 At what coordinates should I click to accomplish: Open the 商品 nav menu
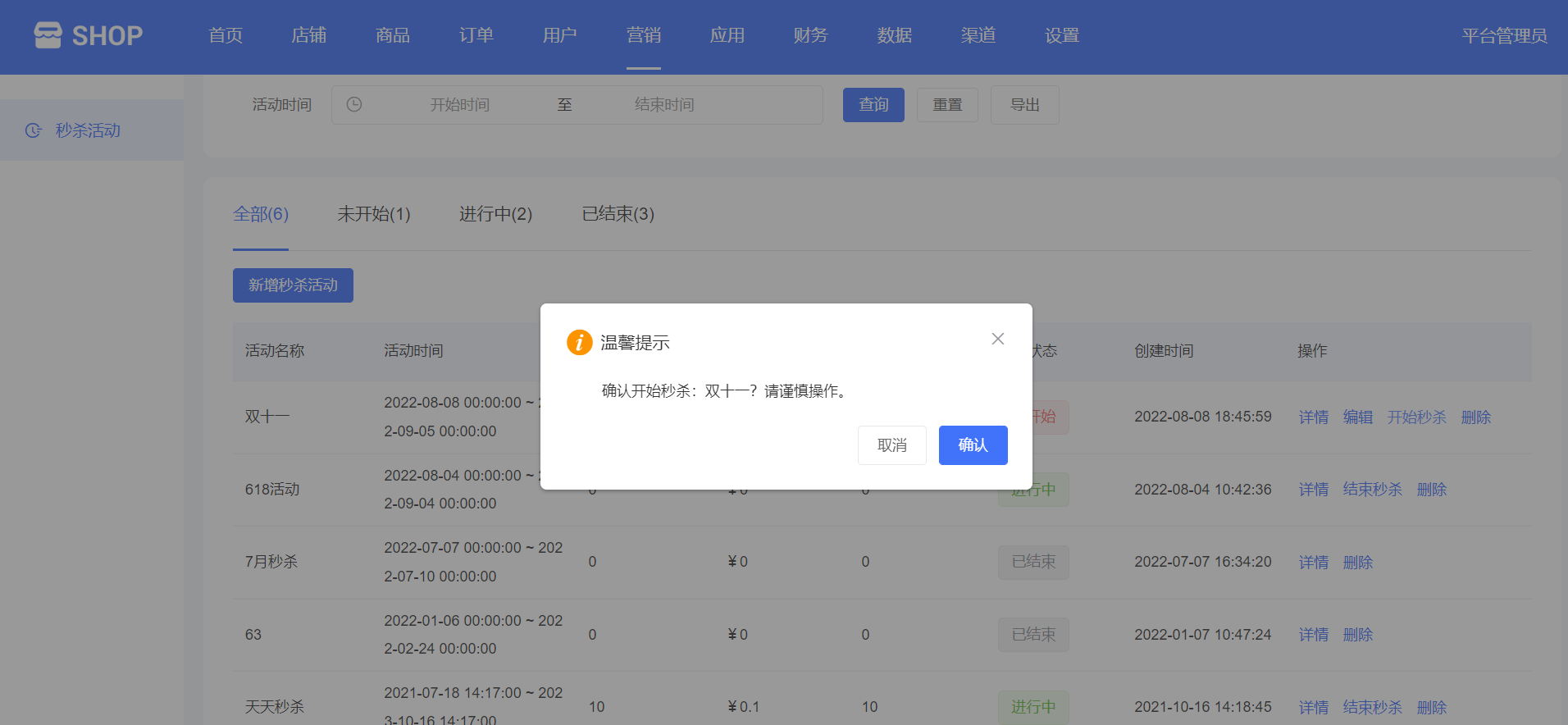[x=393, y=35]
